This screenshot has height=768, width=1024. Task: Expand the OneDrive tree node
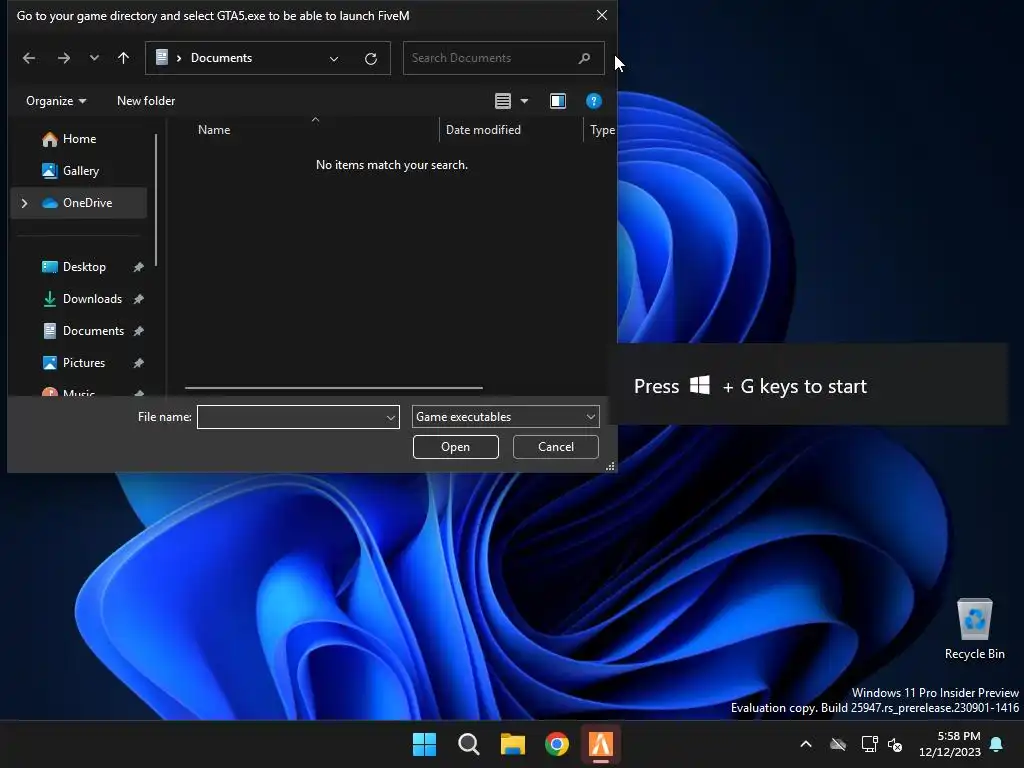tap(25, 203)
